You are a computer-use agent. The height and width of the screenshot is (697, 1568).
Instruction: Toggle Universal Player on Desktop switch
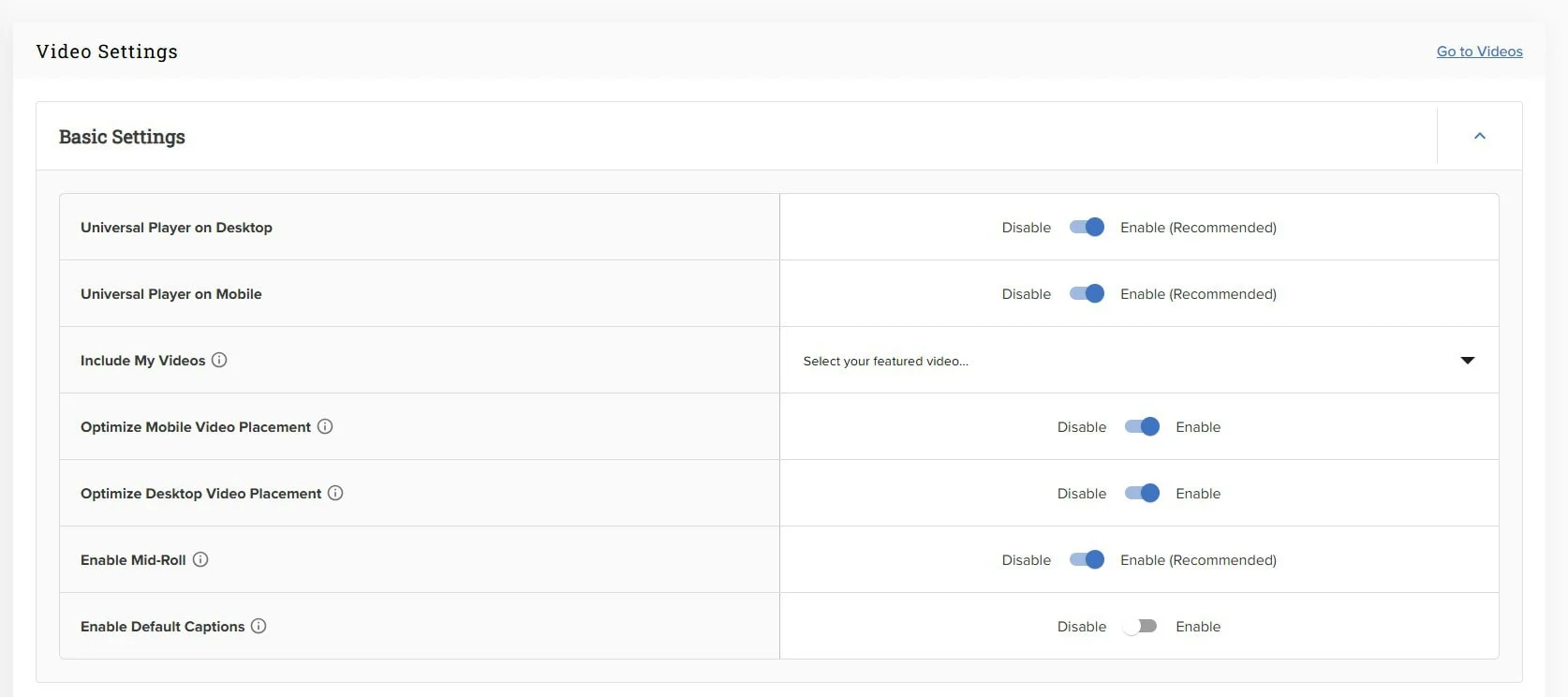(1087, 227)
